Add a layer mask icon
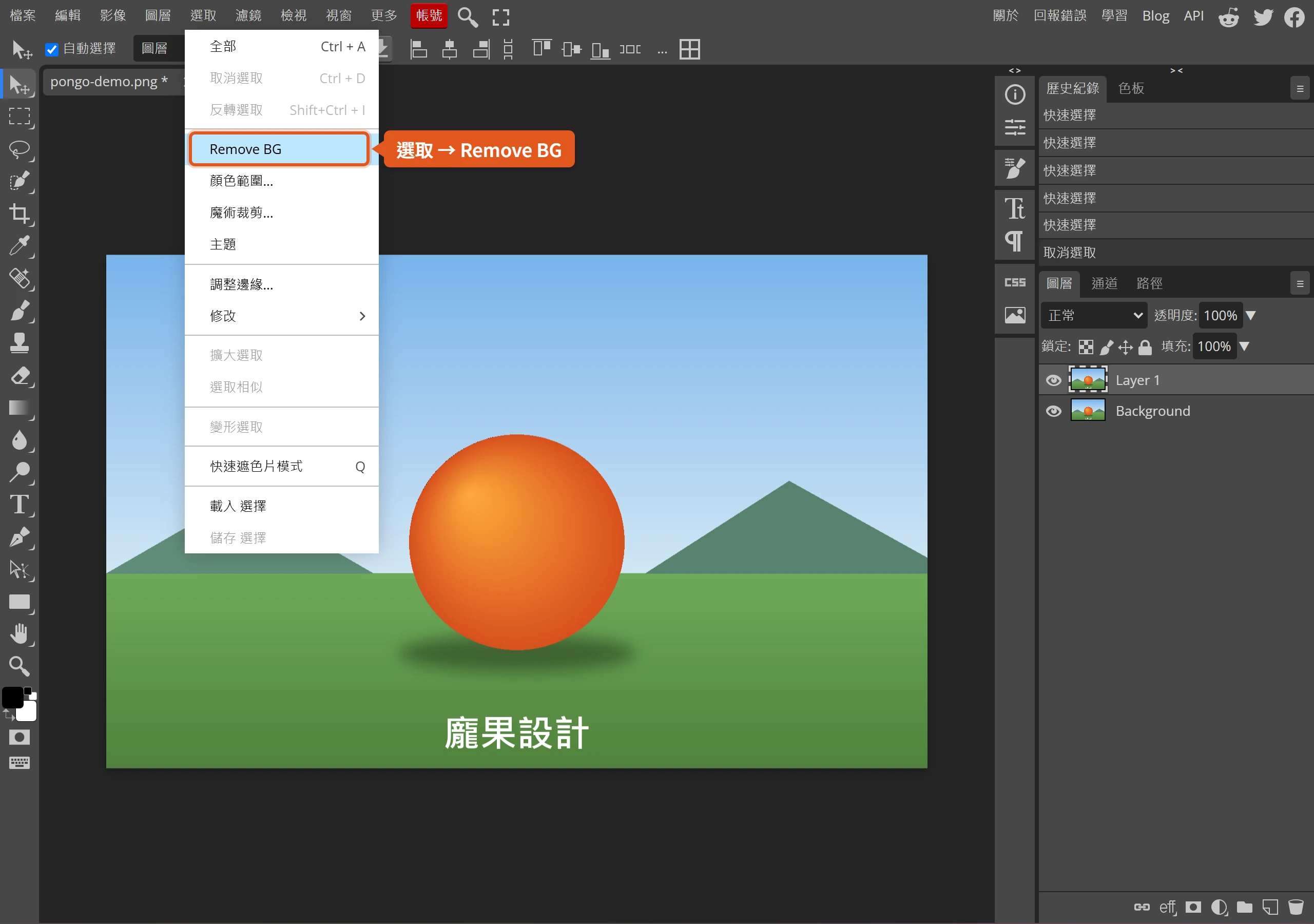The image size is (1314, 924). coord(1193,907)
